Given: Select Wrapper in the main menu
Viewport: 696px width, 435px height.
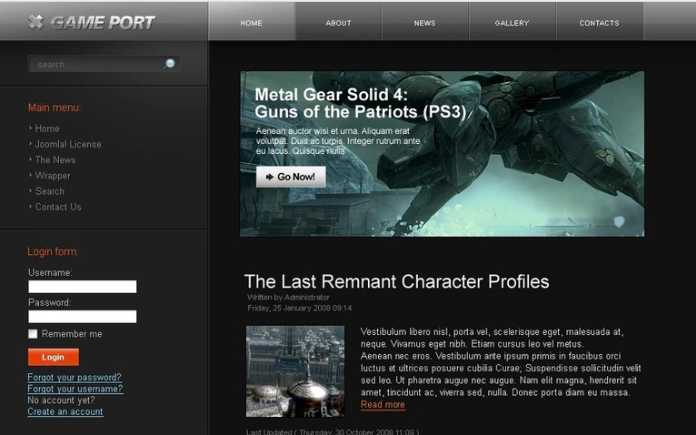Looking at the screenshot, I should click(x=52, y=175).
